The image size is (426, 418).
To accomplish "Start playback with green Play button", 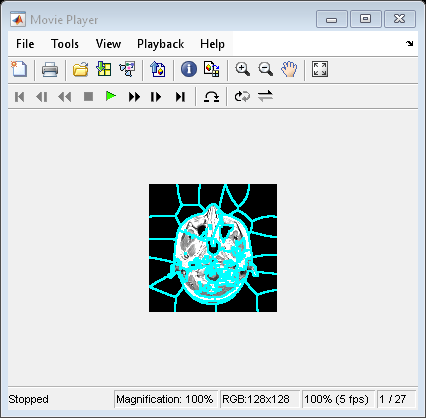I will click(x=111, y=97).
